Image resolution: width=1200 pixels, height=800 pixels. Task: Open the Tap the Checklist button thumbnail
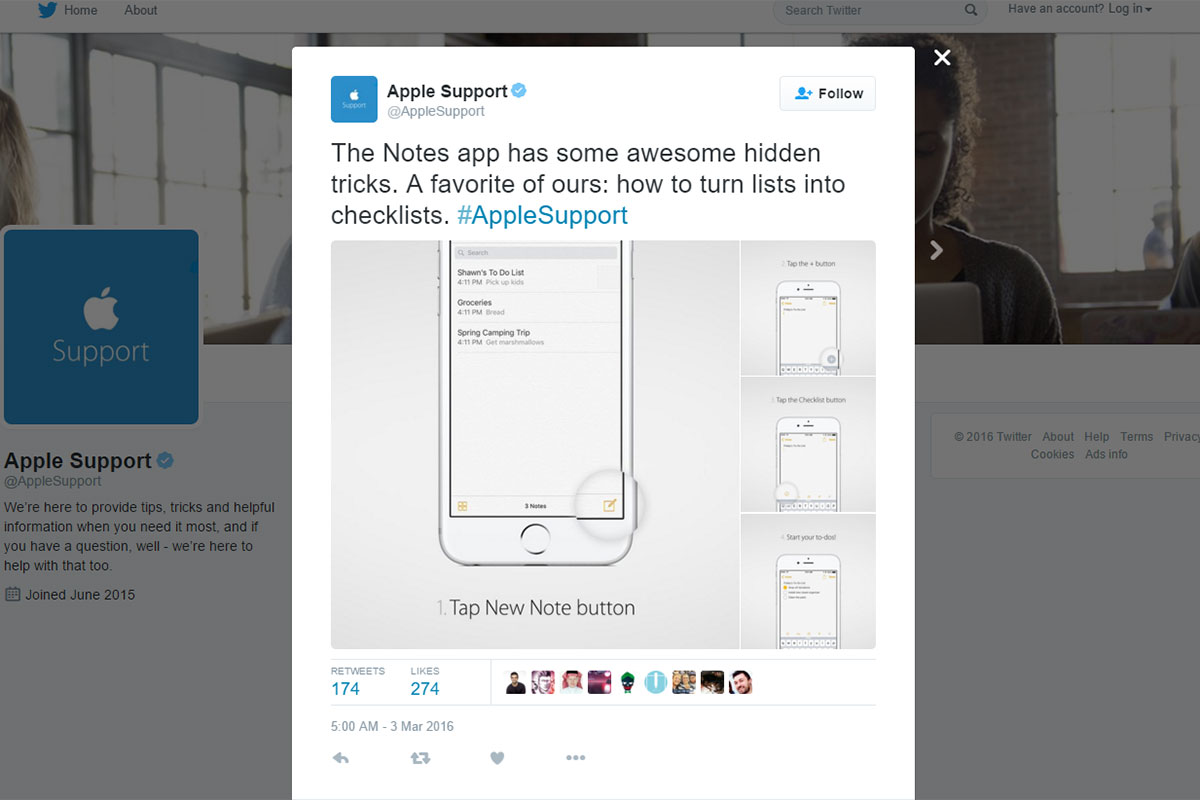[808, 445]
